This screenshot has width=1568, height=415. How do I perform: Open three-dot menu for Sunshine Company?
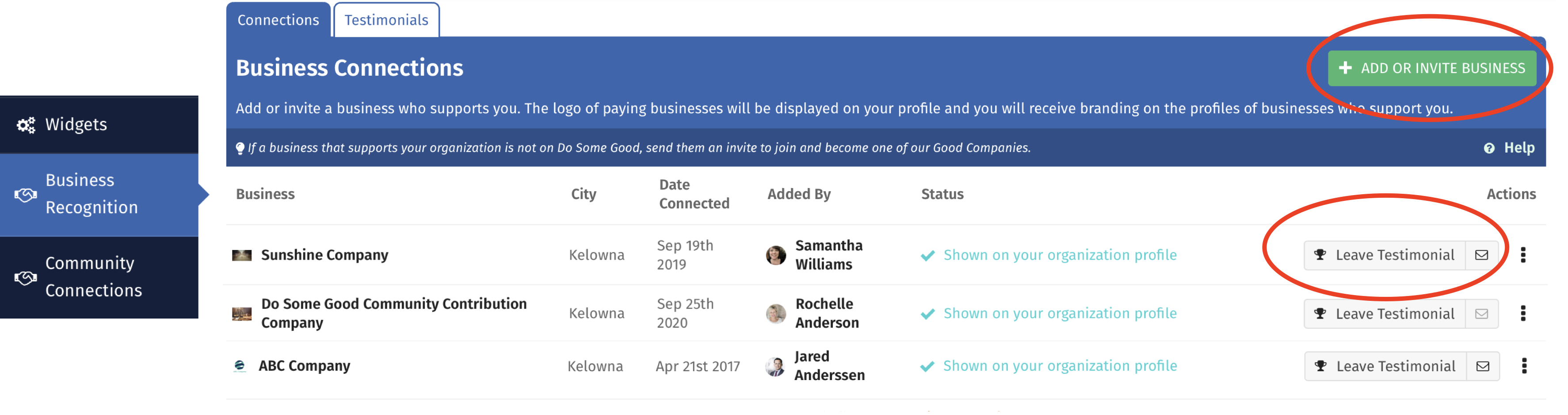pyautogui.click(x=1523, y=255)
